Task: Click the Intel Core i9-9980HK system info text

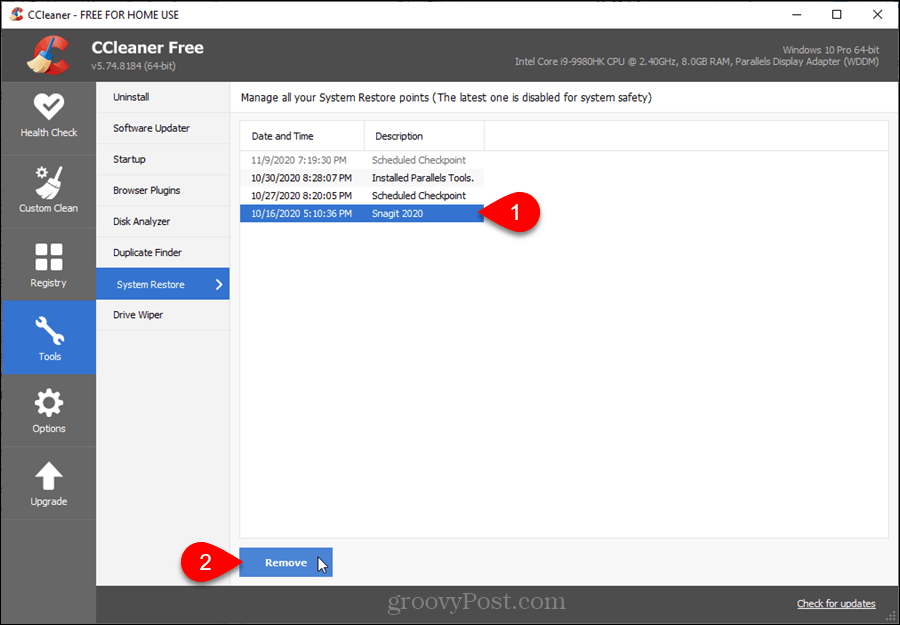Action: 697,61
